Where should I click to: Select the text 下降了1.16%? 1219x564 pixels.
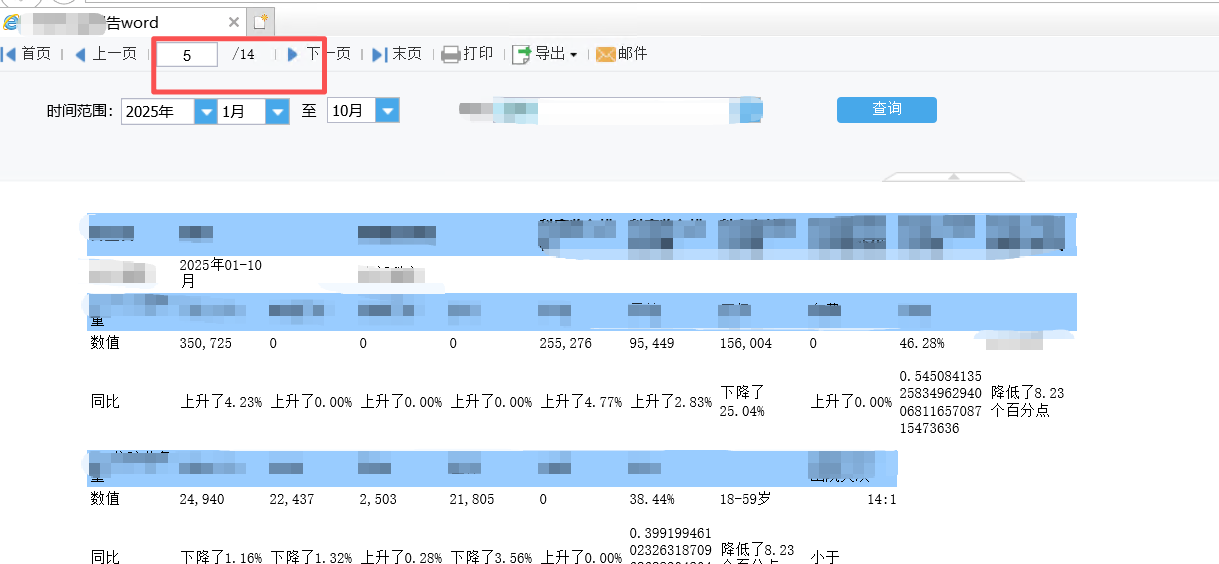point(221,557)
